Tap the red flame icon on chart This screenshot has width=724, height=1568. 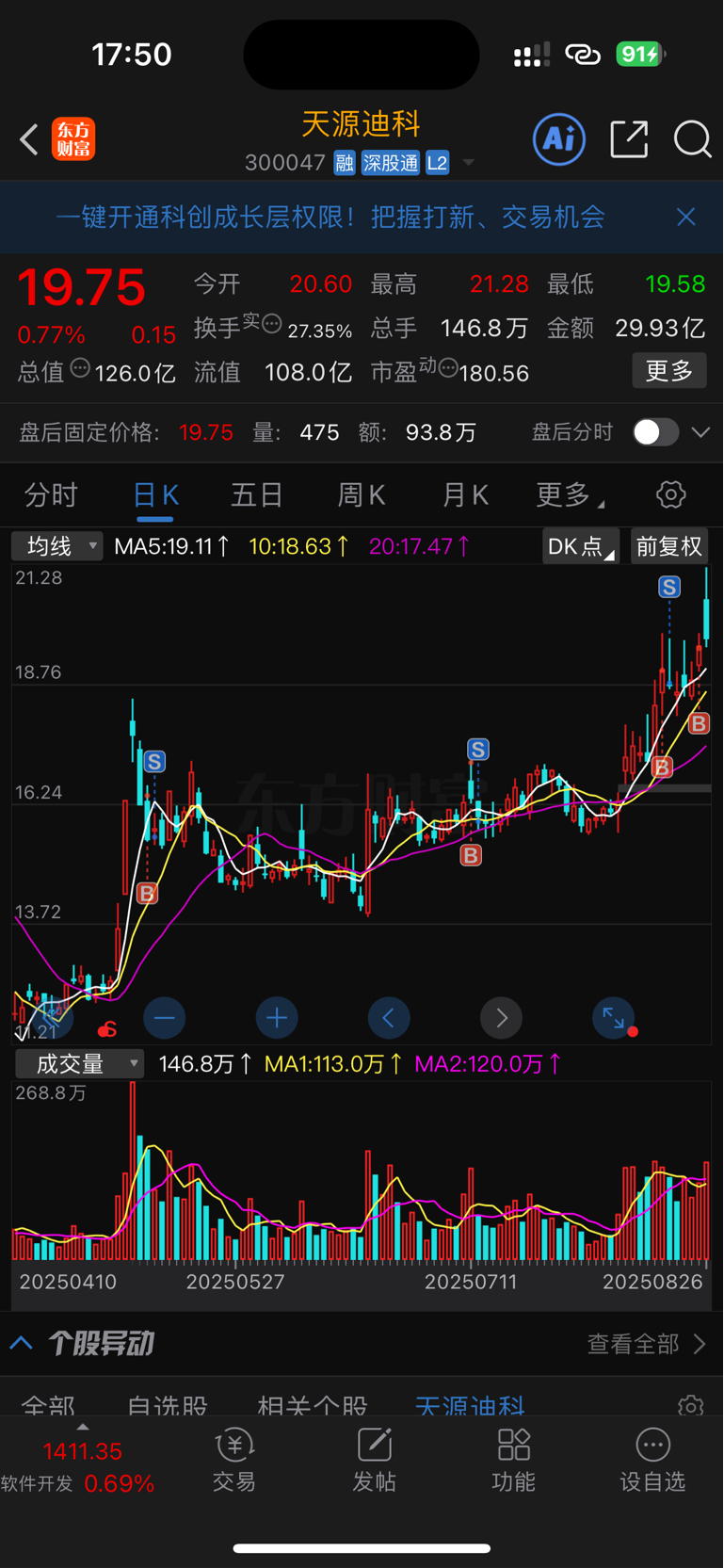click(107, 1029)
